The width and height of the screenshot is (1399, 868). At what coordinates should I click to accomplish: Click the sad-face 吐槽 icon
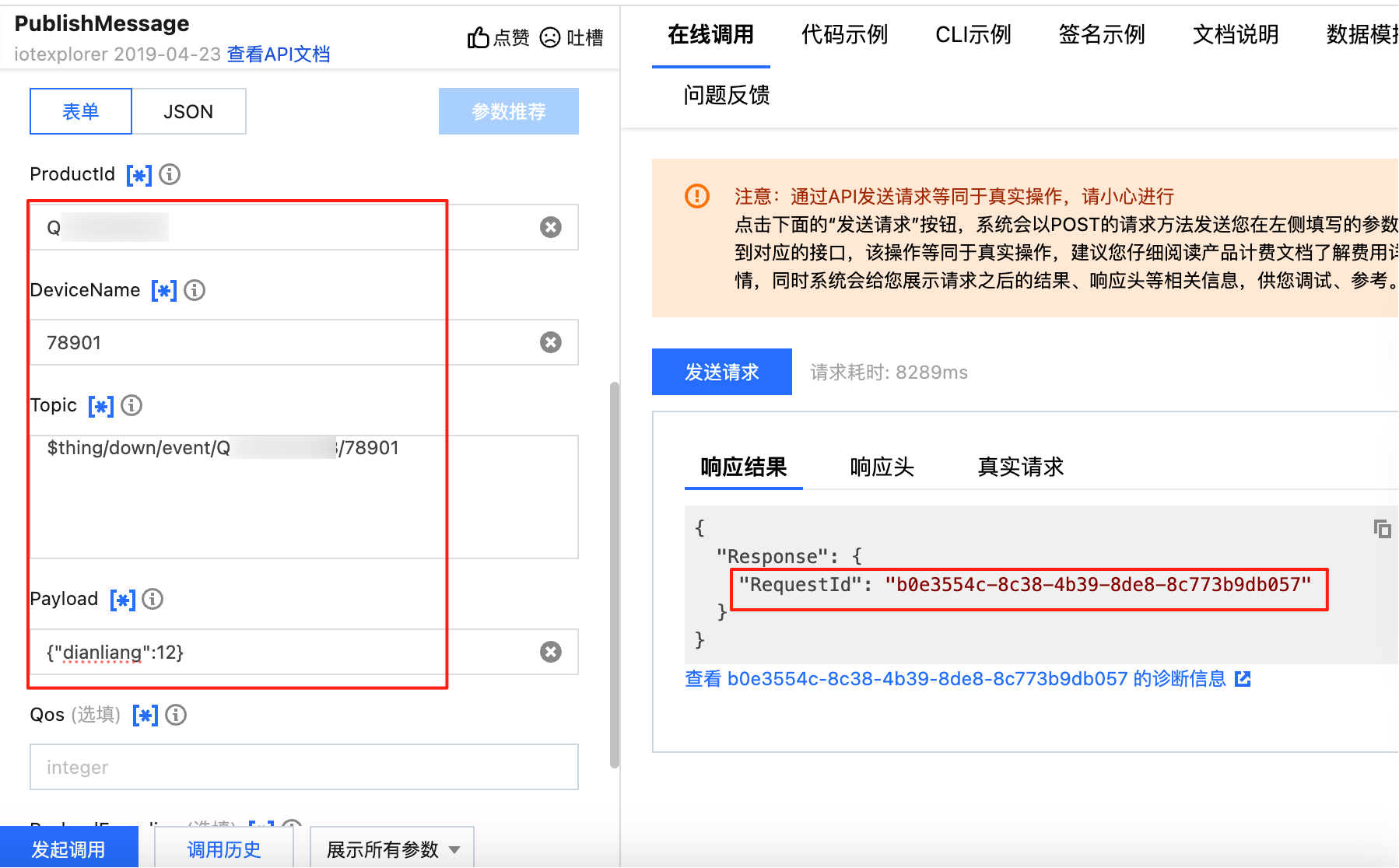(550, 37)
